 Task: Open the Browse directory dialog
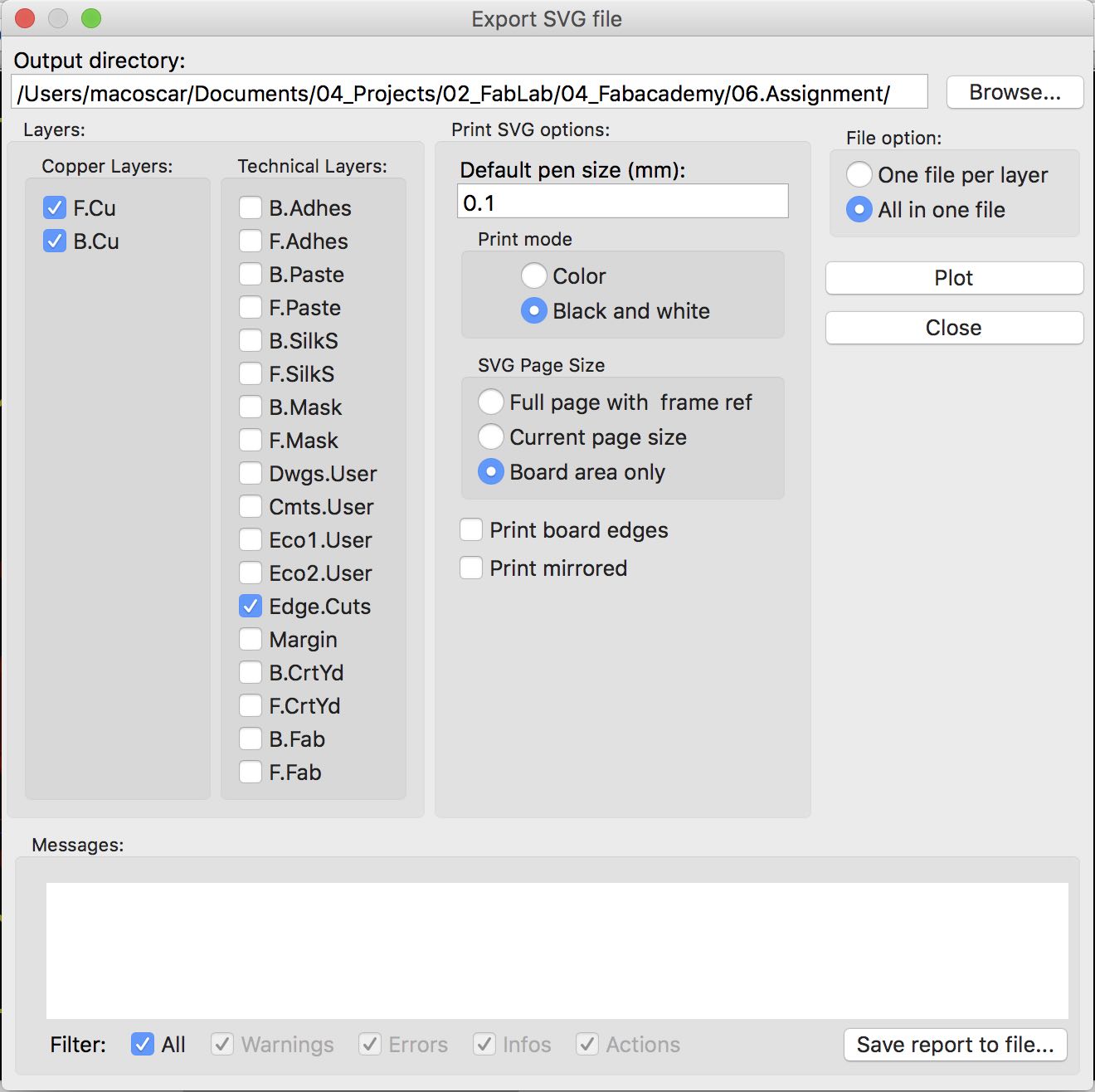1015,92
